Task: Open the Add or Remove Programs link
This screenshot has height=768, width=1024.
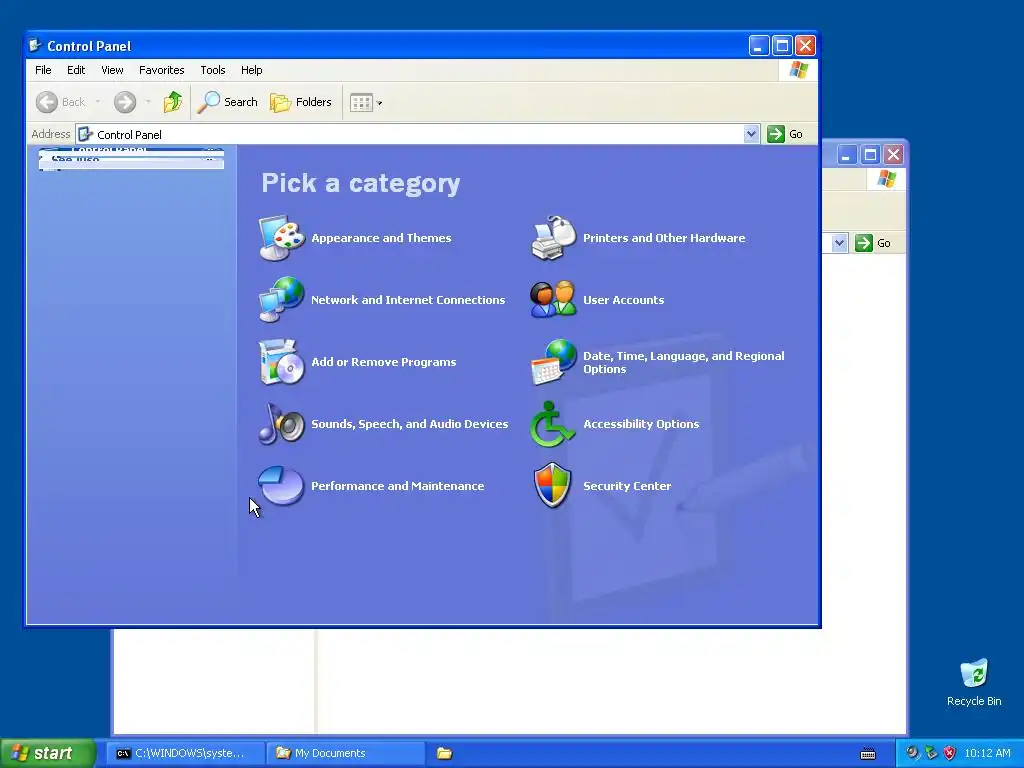Action: (384, 362)
